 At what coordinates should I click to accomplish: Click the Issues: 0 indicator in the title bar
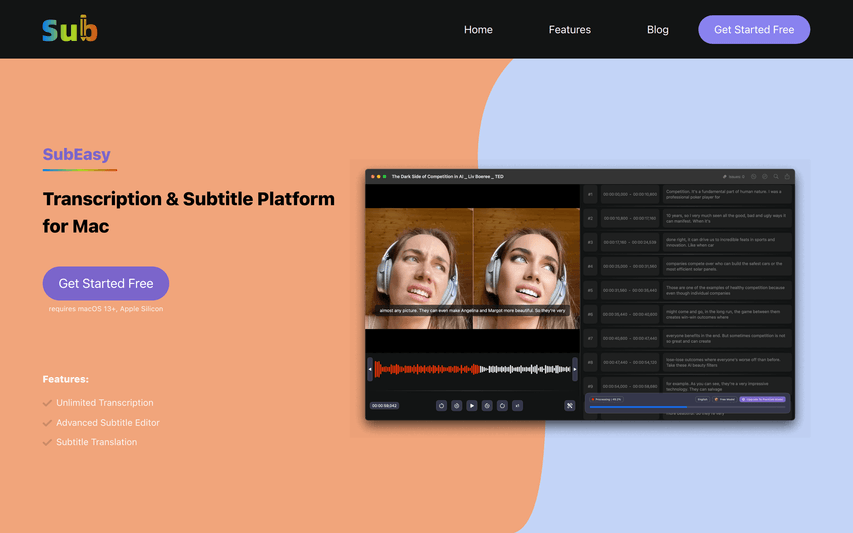pos(734,176)
